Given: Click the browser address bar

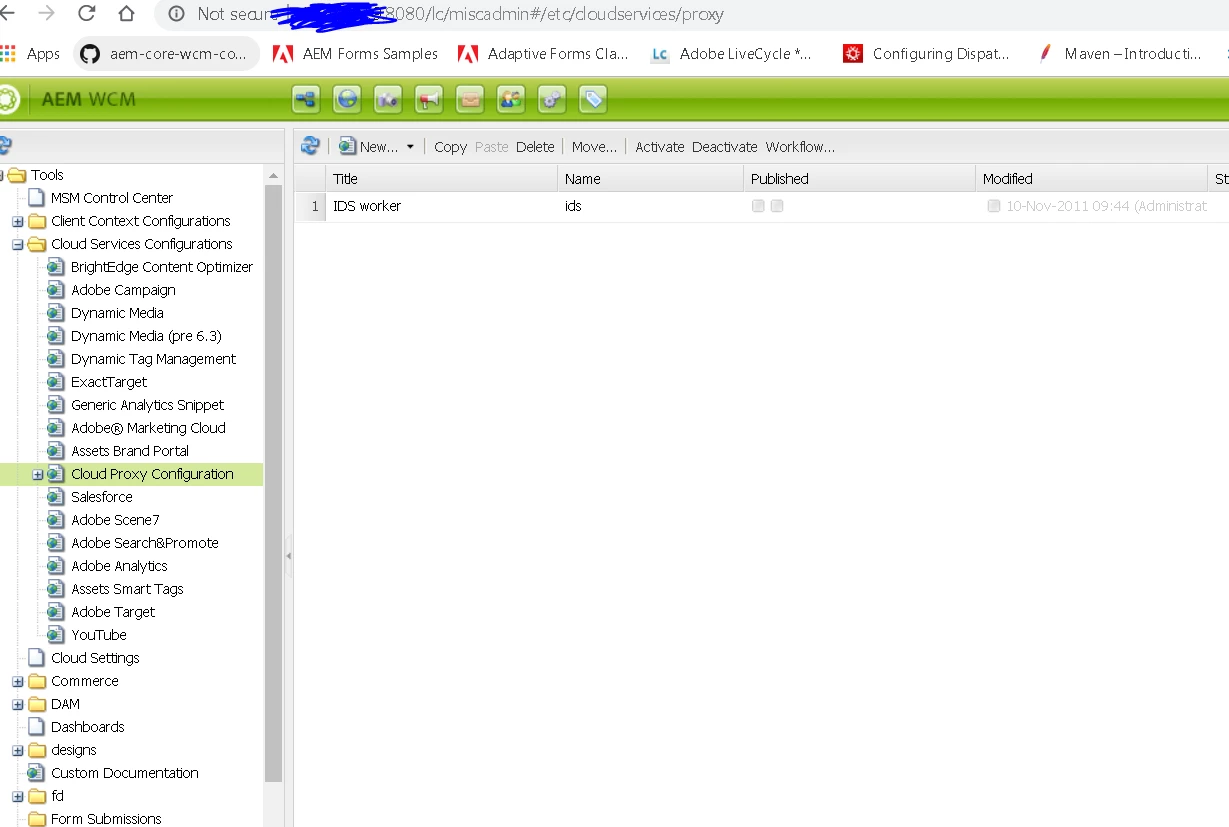Looking at the screenshot, I should (690, 14).
